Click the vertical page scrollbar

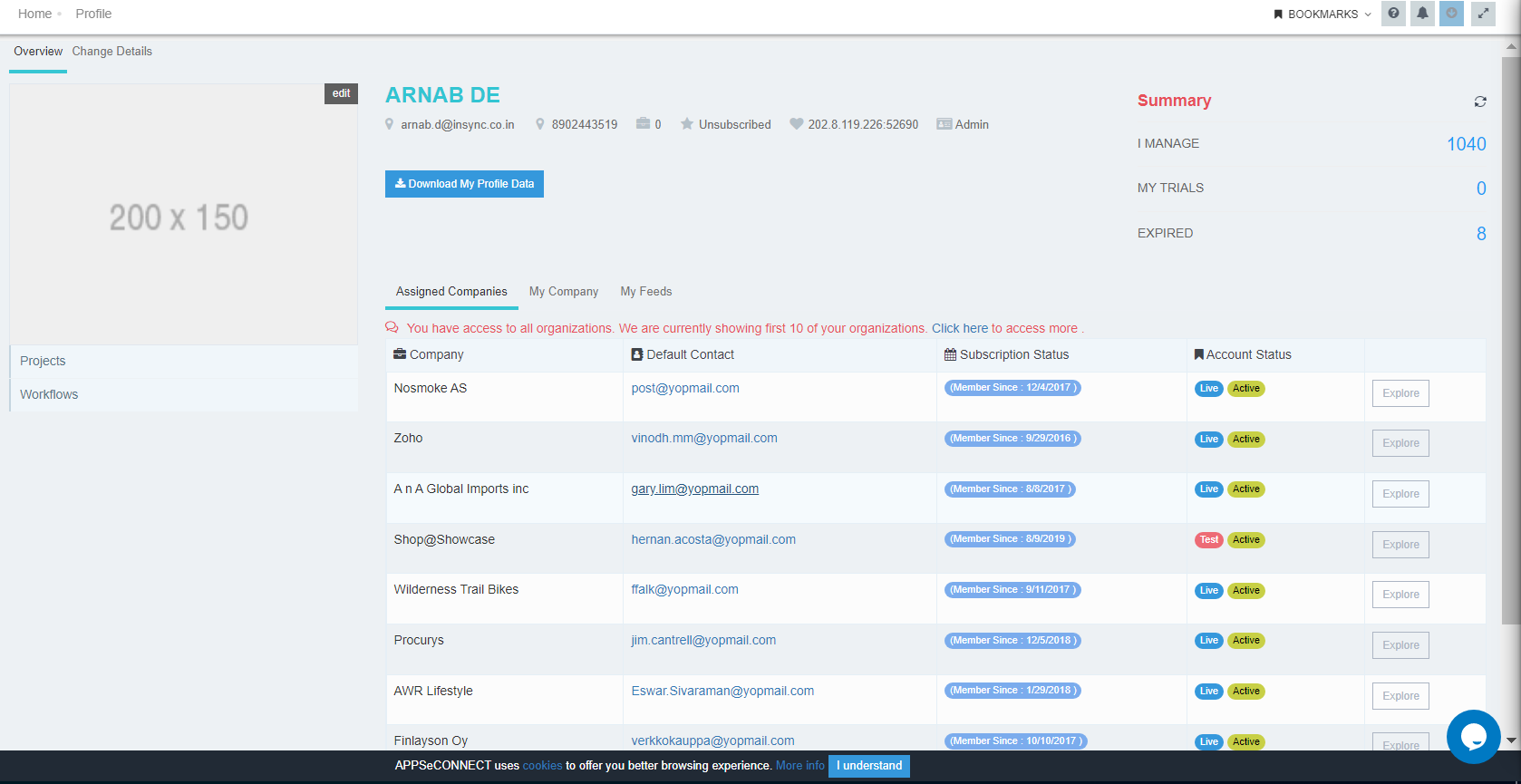tap(1511, 340)
